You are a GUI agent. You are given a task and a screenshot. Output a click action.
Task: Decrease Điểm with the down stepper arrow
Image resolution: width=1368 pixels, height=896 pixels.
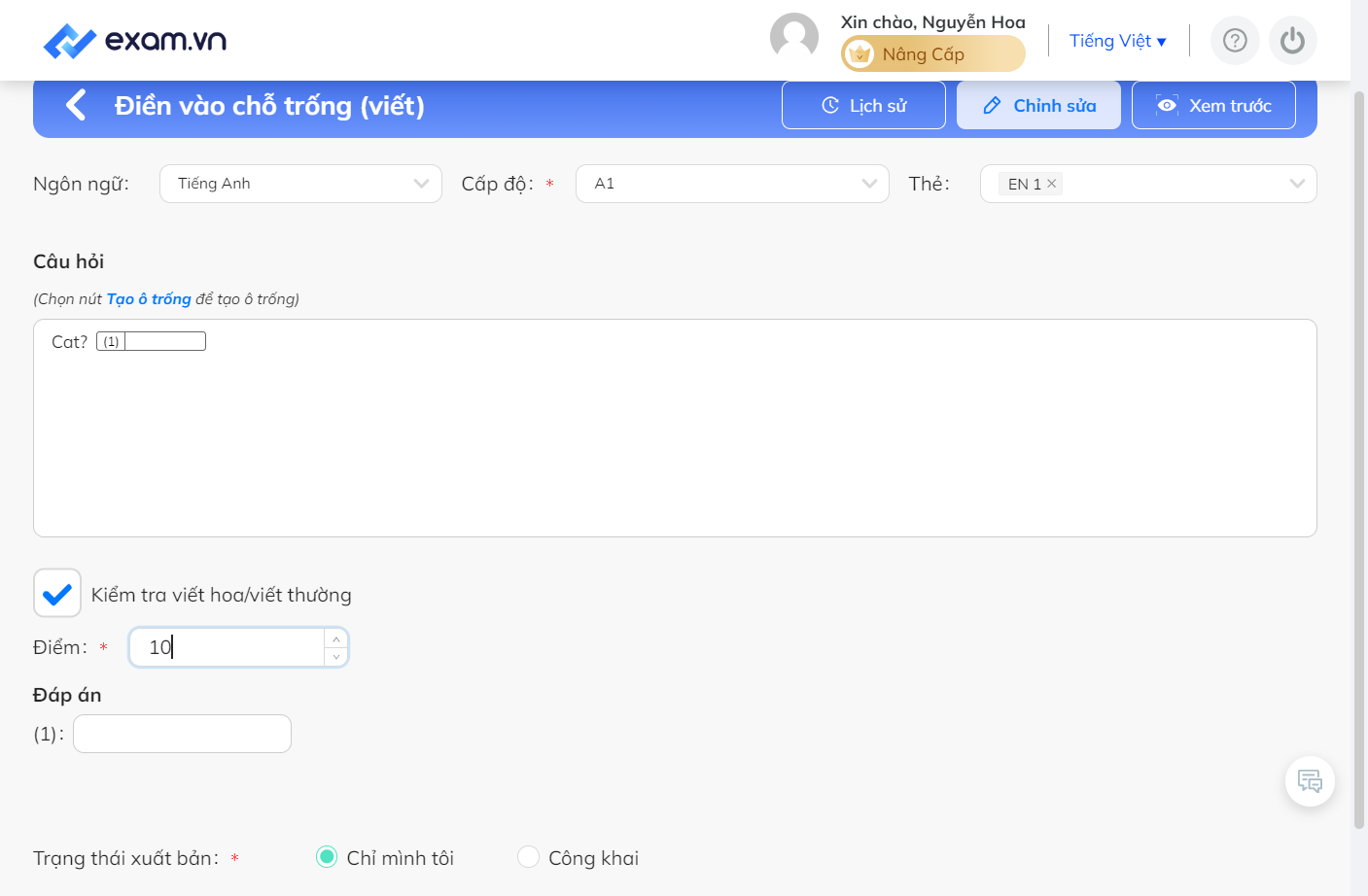[335, 657]
